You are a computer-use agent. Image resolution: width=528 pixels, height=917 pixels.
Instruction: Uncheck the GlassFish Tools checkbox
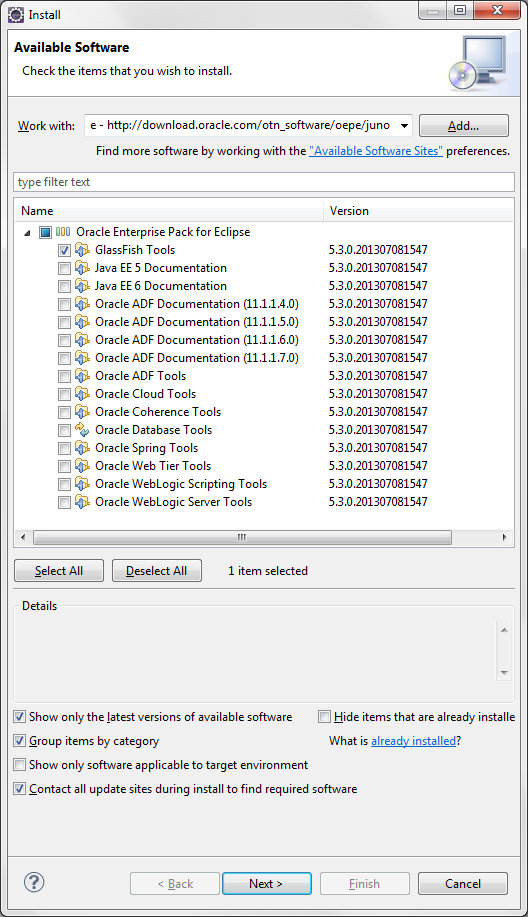click(x=64, y=250)
